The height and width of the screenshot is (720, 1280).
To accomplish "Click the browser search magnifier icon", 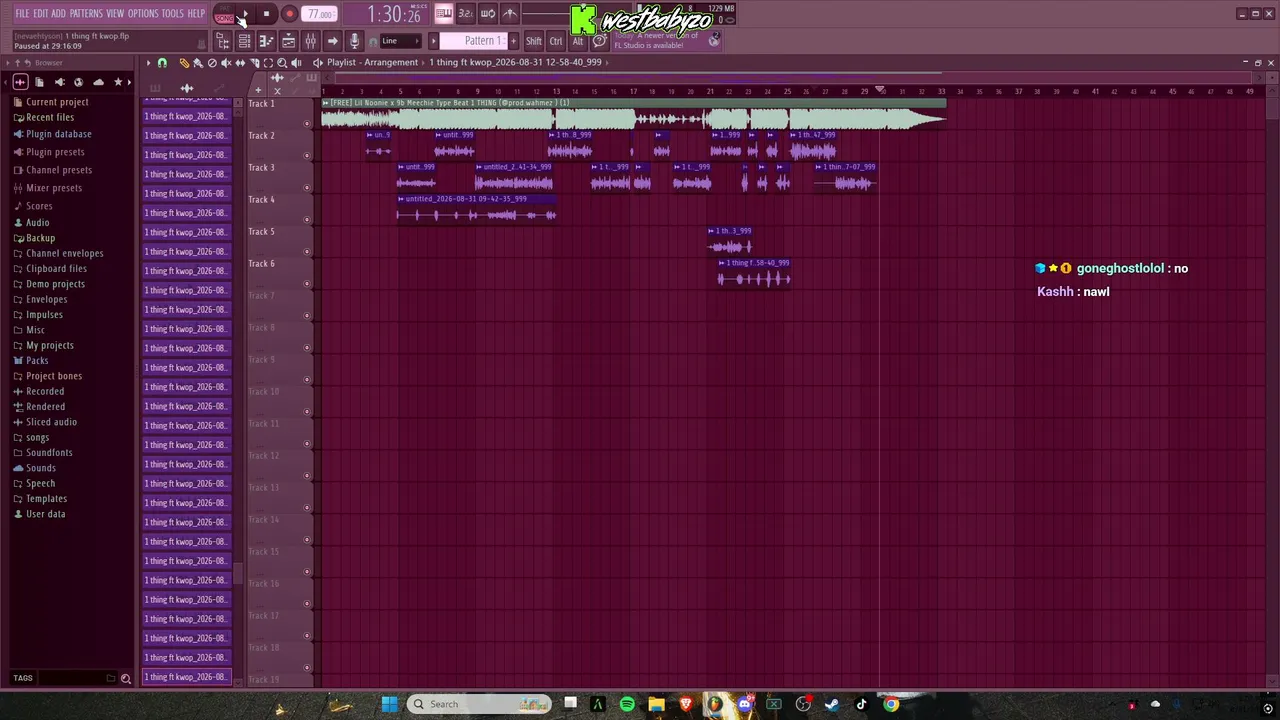I will click(x=126, y=678).
